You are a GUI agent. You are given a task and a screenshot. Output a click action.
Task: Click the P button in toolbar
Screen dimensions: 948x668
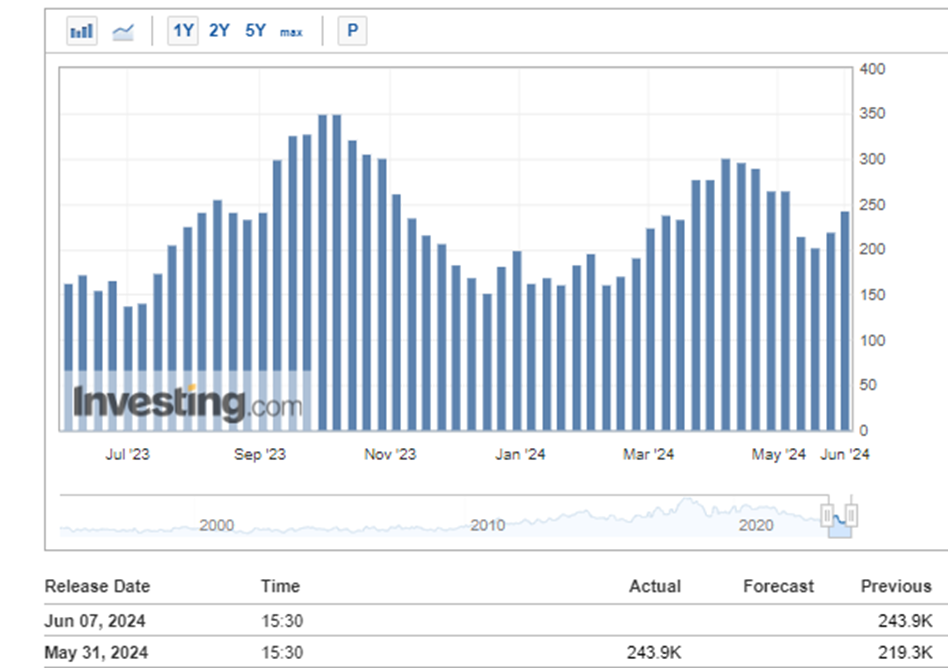[352, 30]
